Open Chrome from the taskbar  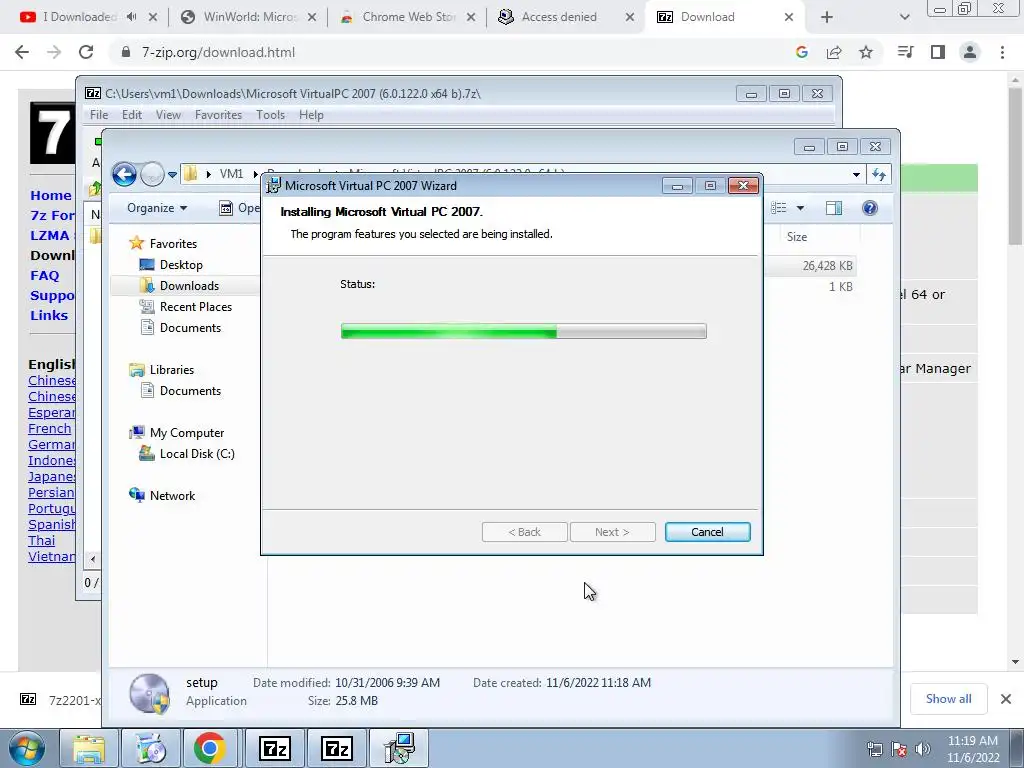(x=210, y=748)
